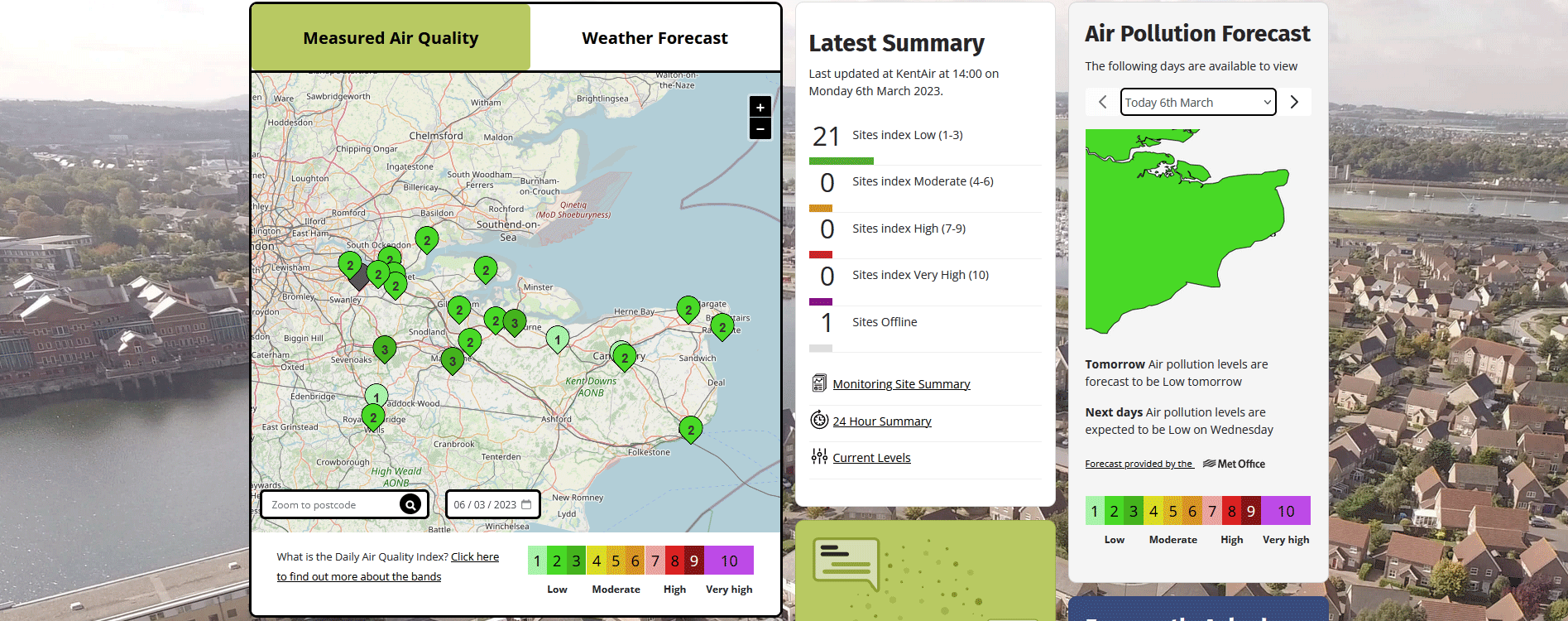Select the marker near Ramsgate

click(722, 327)
